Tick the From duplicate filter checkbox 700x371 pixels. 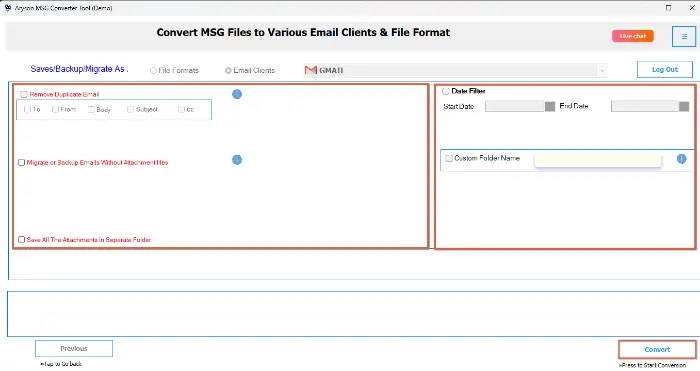click(55, 109)
